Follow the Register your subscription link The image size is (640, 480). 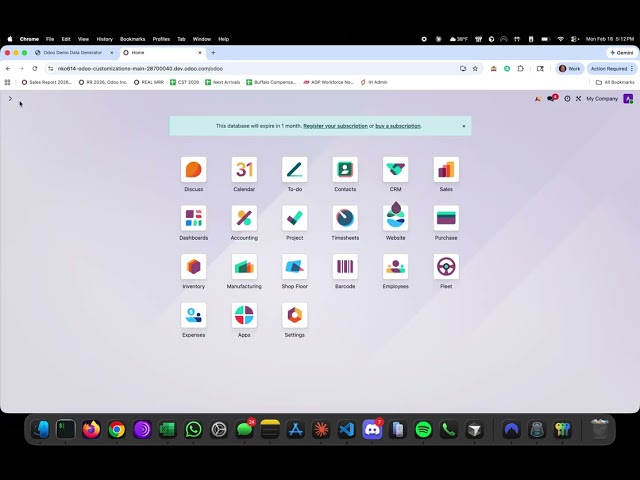336,126
